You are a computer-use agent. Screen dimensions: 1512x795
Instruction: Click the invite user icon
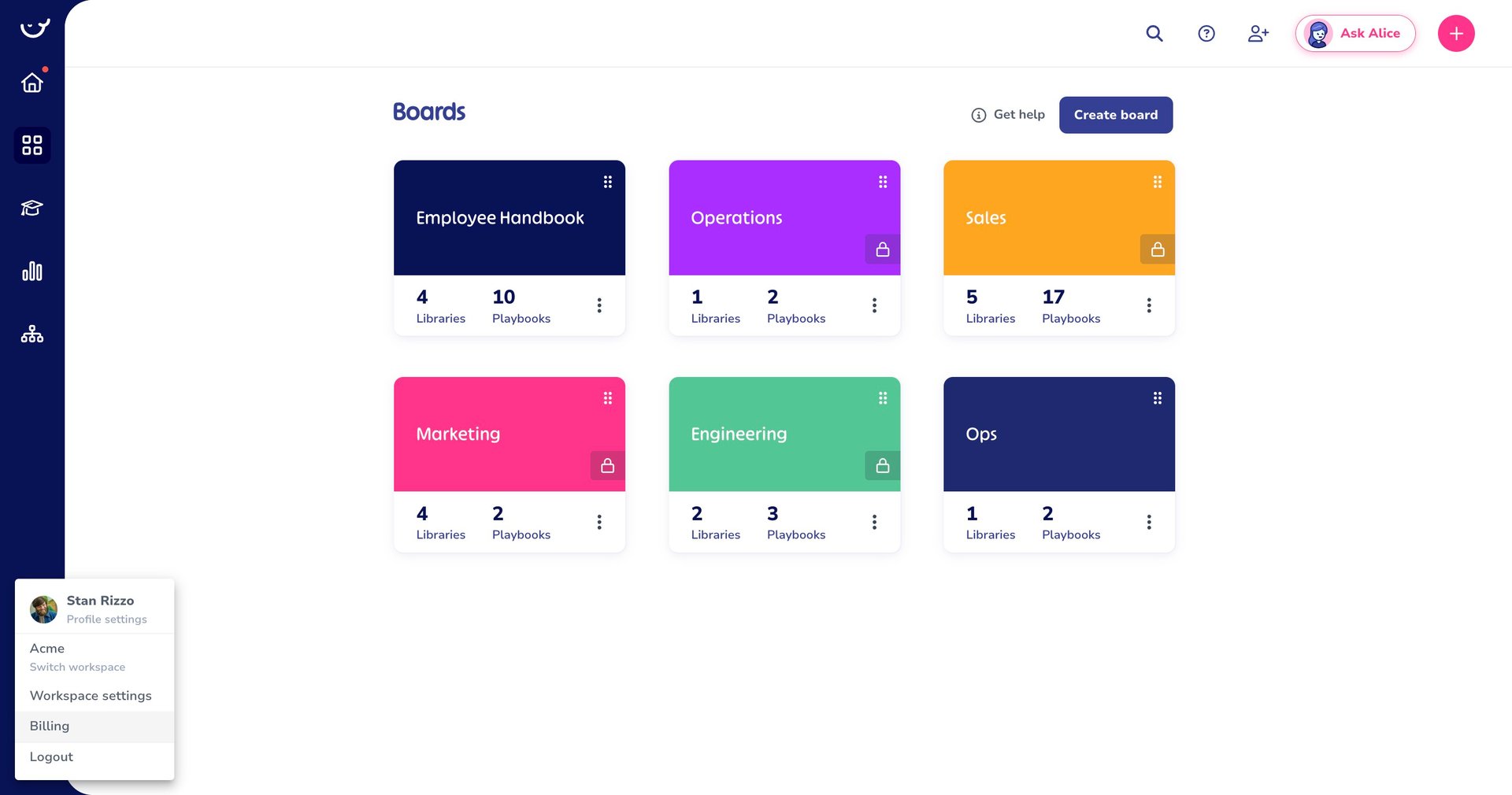[1258, 33]
